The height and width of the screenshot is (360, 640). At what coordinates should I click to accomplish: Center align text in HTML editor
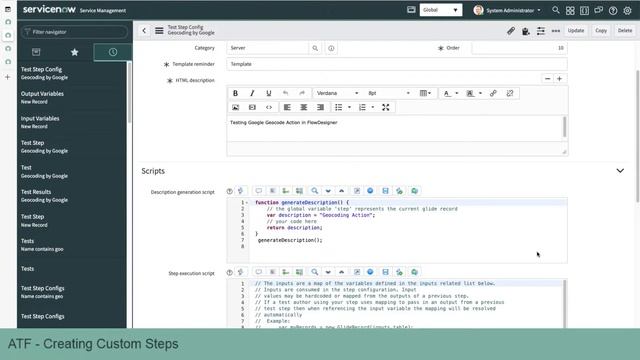pos(304,107)
